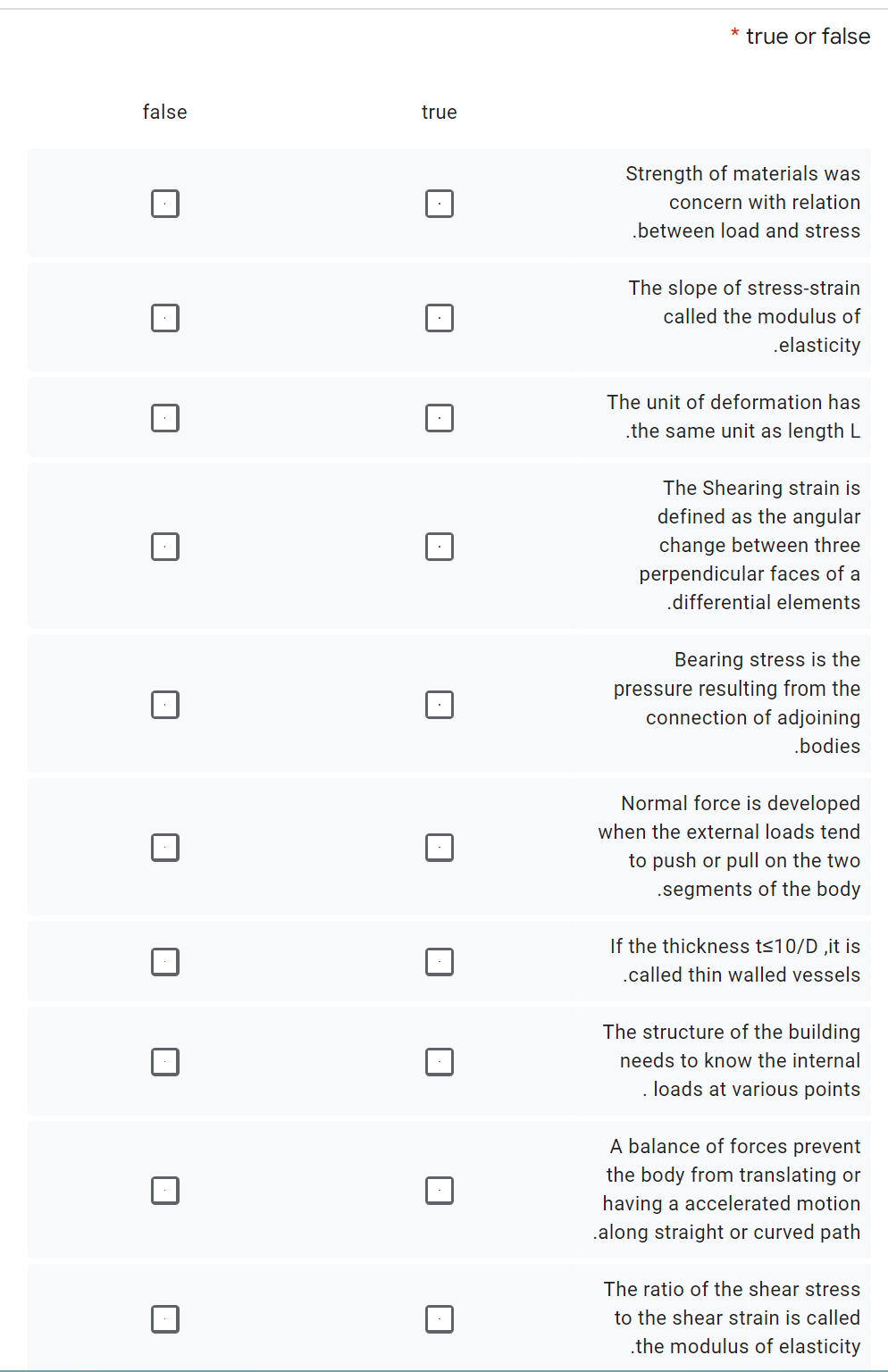This screenshot has height=1372, width=888.
Task: Mark balance of forces statement true
Action: tap(440, 1191)
